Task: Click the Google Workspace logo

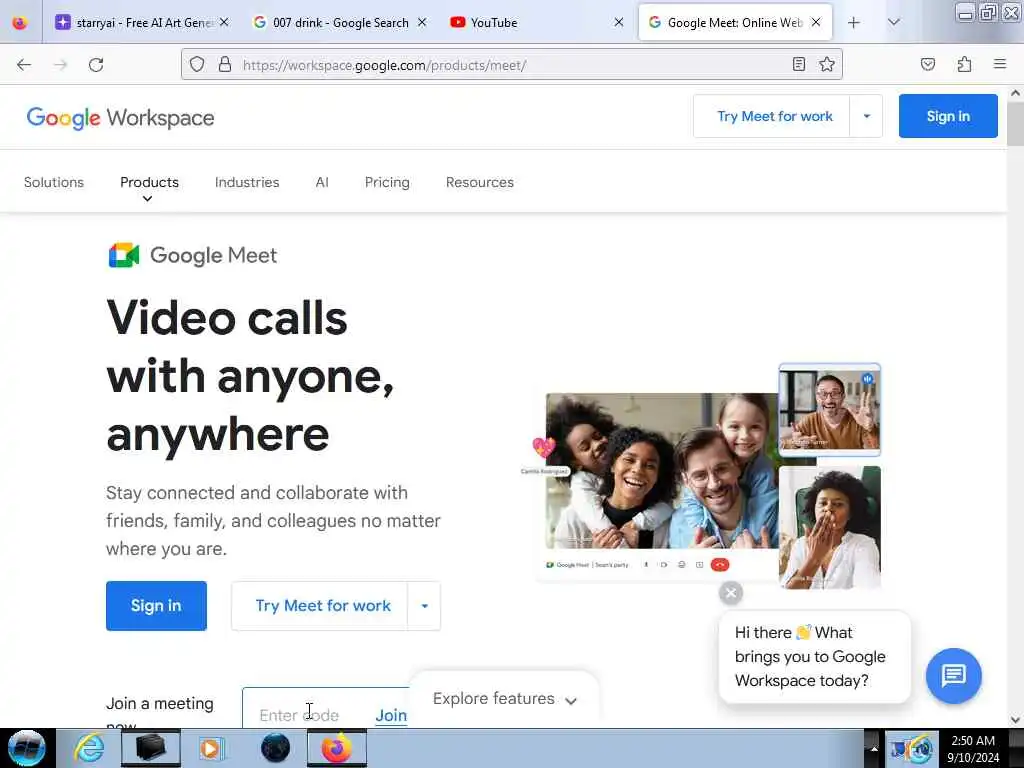Action: [120, 118]
